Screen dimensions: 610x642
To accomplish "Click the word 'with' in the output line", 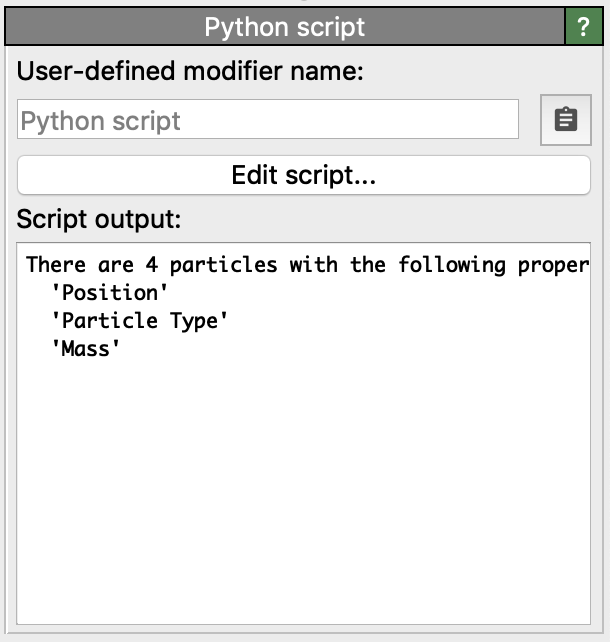I will pos(314,265).
